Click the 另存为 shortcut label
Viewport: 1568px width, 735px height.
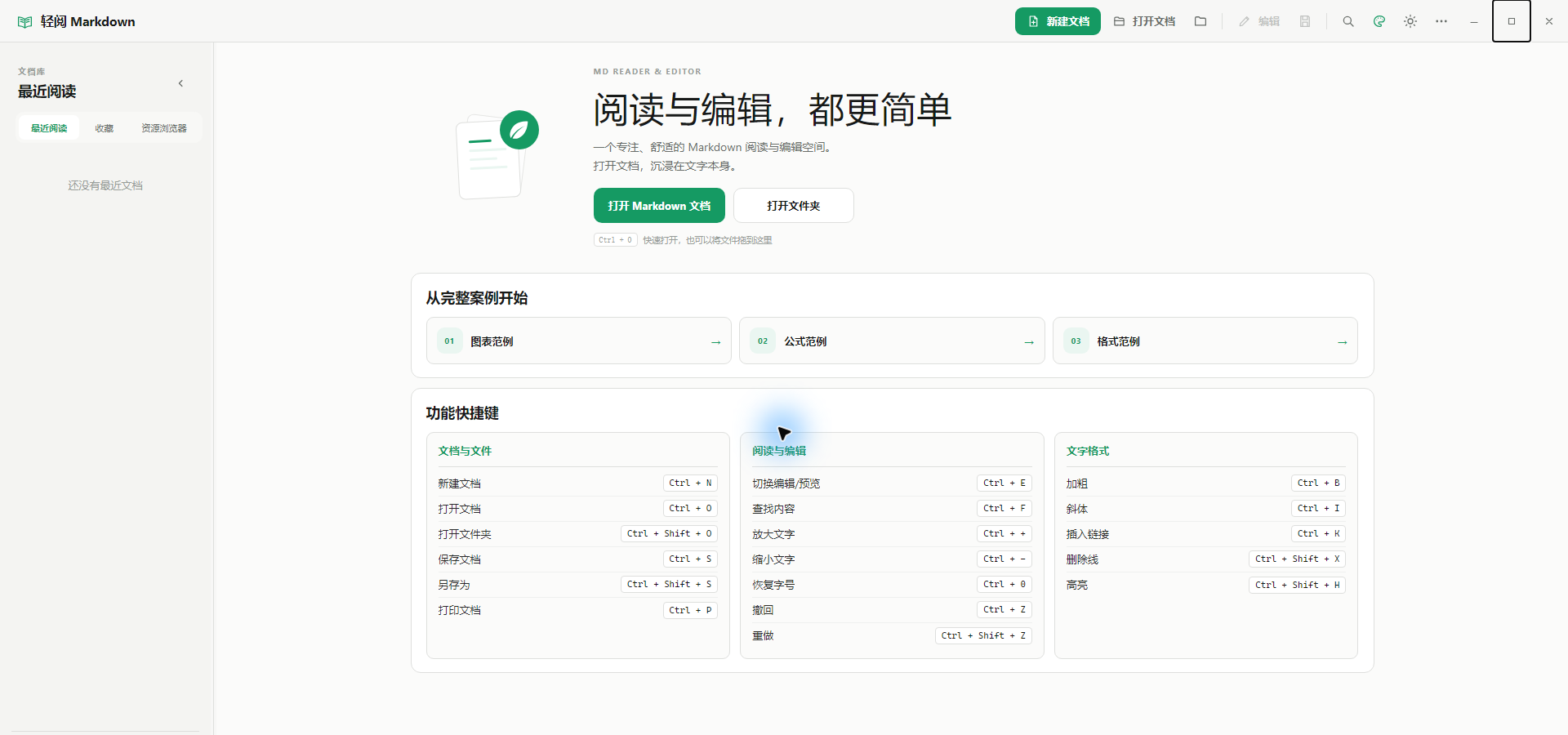454,585
